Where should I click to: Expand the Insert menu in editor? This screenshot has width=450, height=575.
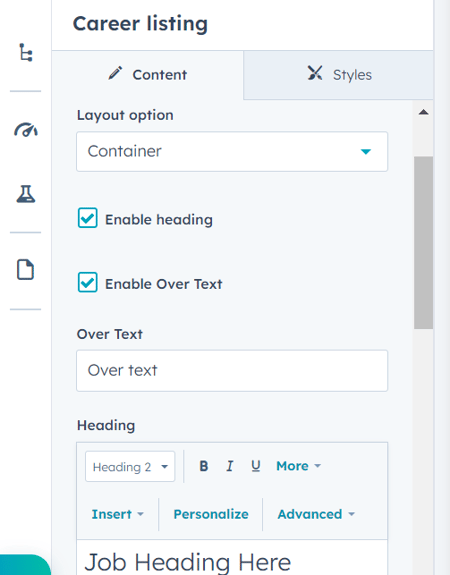[x=117, y=514]
